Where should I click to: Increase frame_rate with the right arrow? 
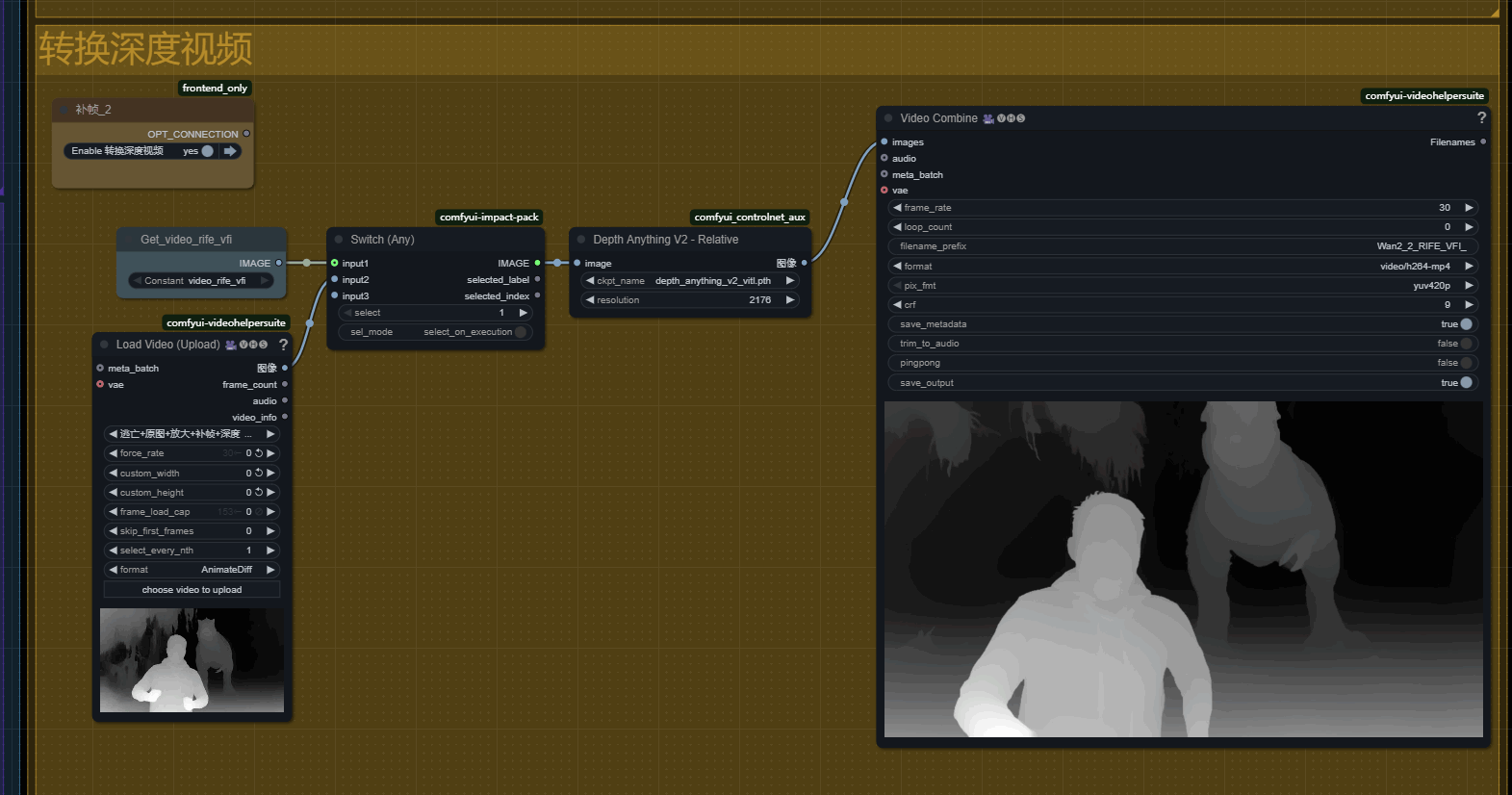pos(1469,208)
